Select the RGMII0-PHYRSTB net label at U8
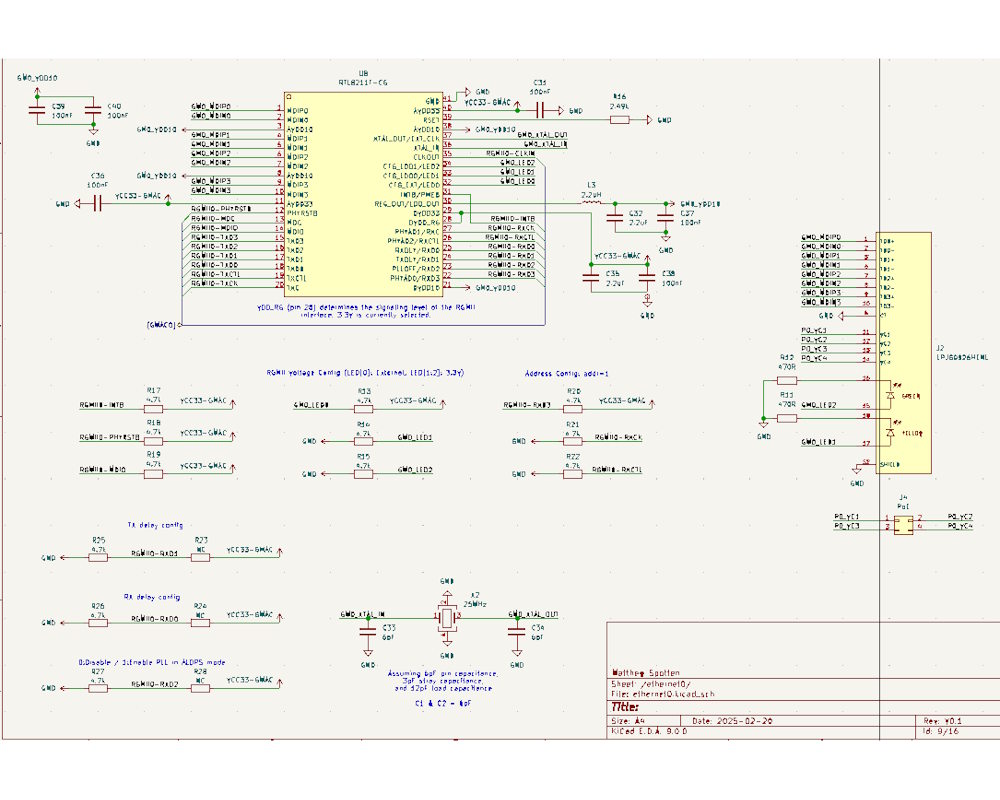This screenshot has width=1000, height=800. [220, 208]
